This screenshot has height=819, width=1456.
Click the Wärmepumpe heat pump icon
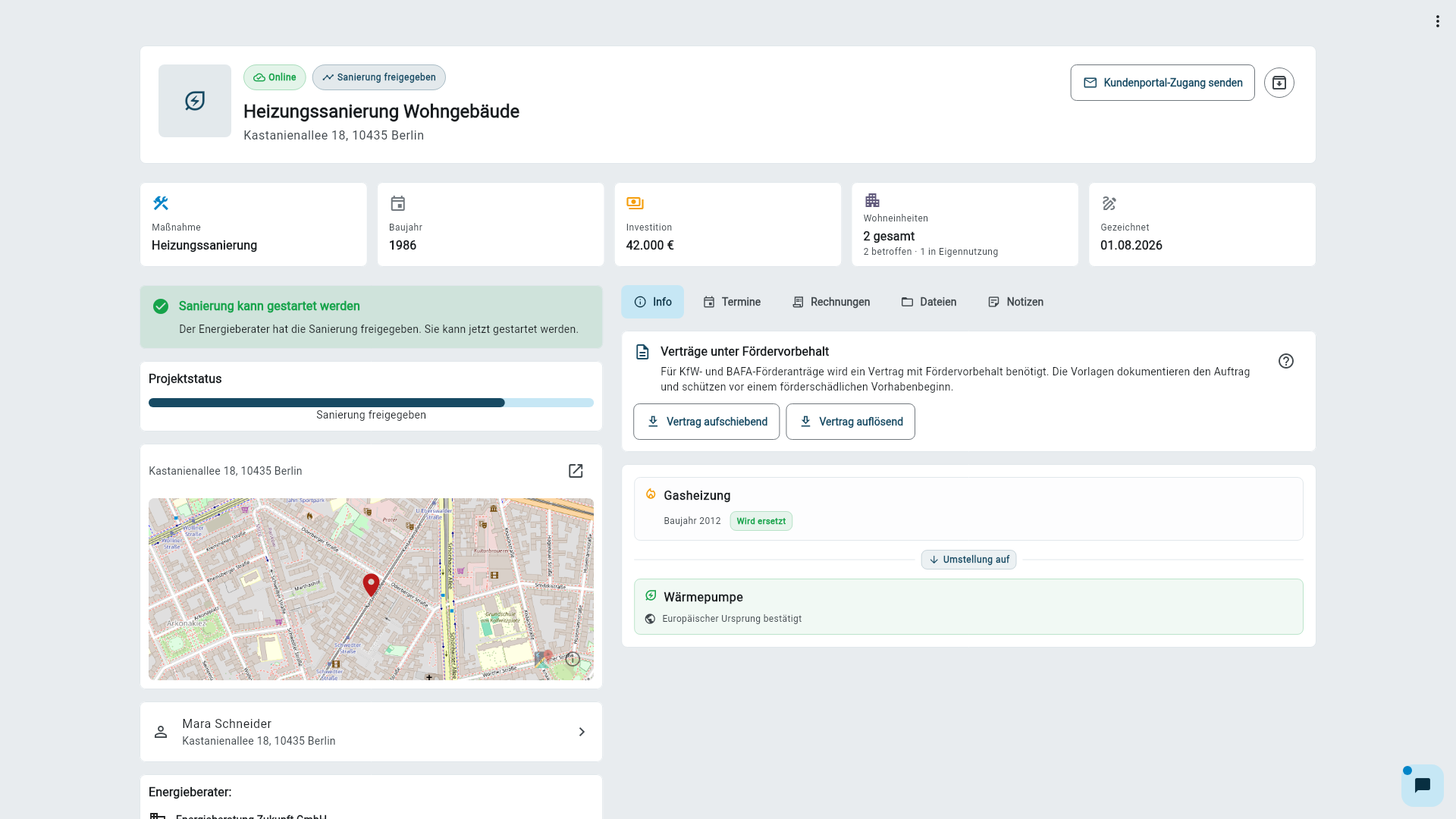(651, 596)
